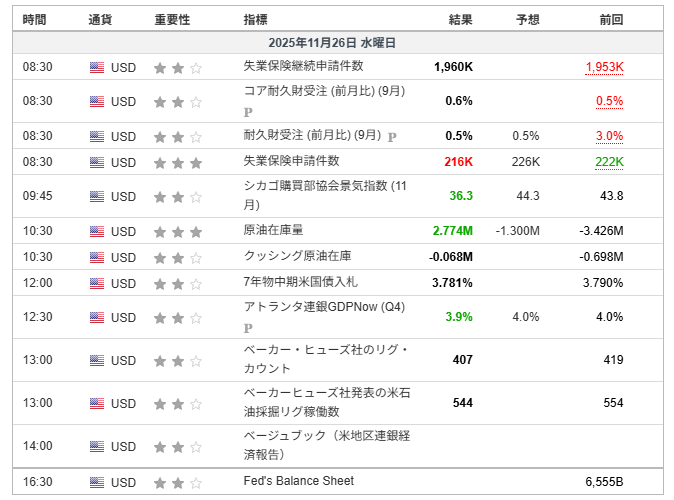Open the Fed's Balance Sheet event
Image resolution: width=674 pixels, height=500 pixels.
(x=299, y=481)
